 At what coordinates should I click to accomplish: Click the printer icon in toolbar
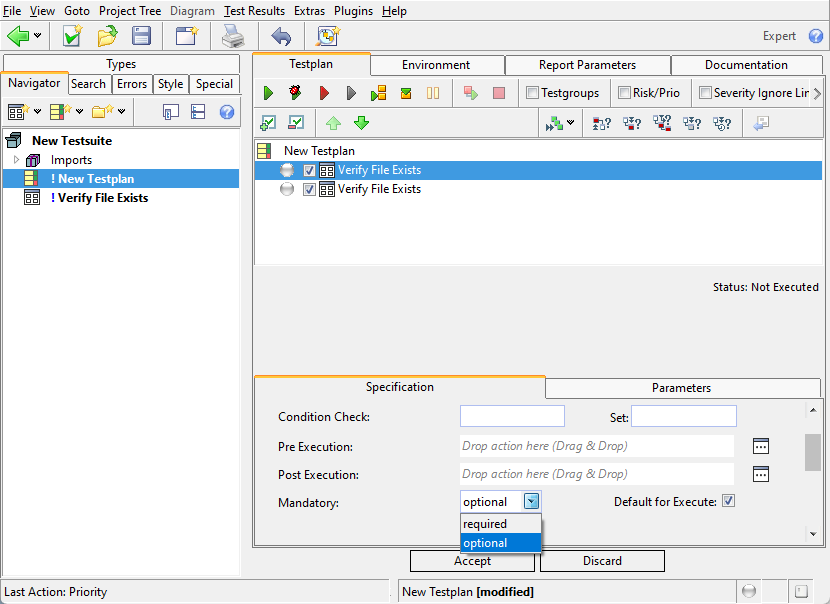232,36
